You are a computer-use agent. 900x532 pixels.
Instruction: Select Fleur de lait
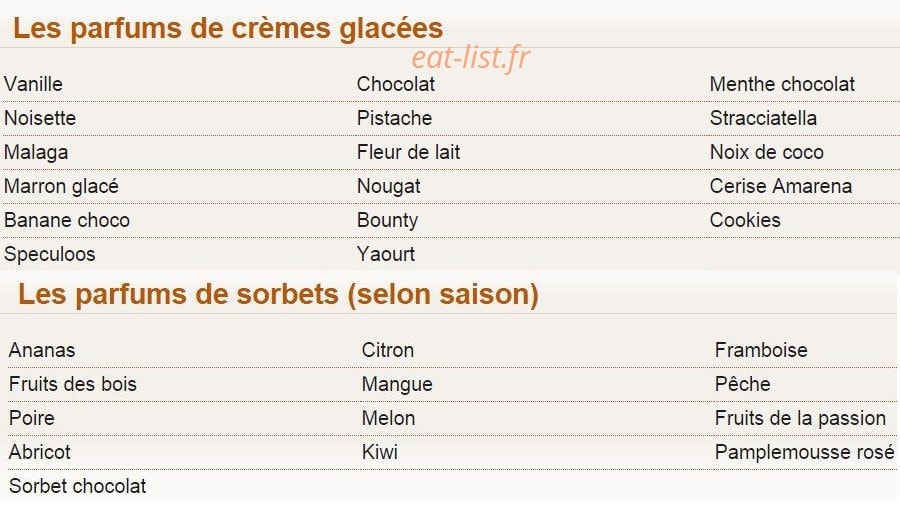coord(408,152)
